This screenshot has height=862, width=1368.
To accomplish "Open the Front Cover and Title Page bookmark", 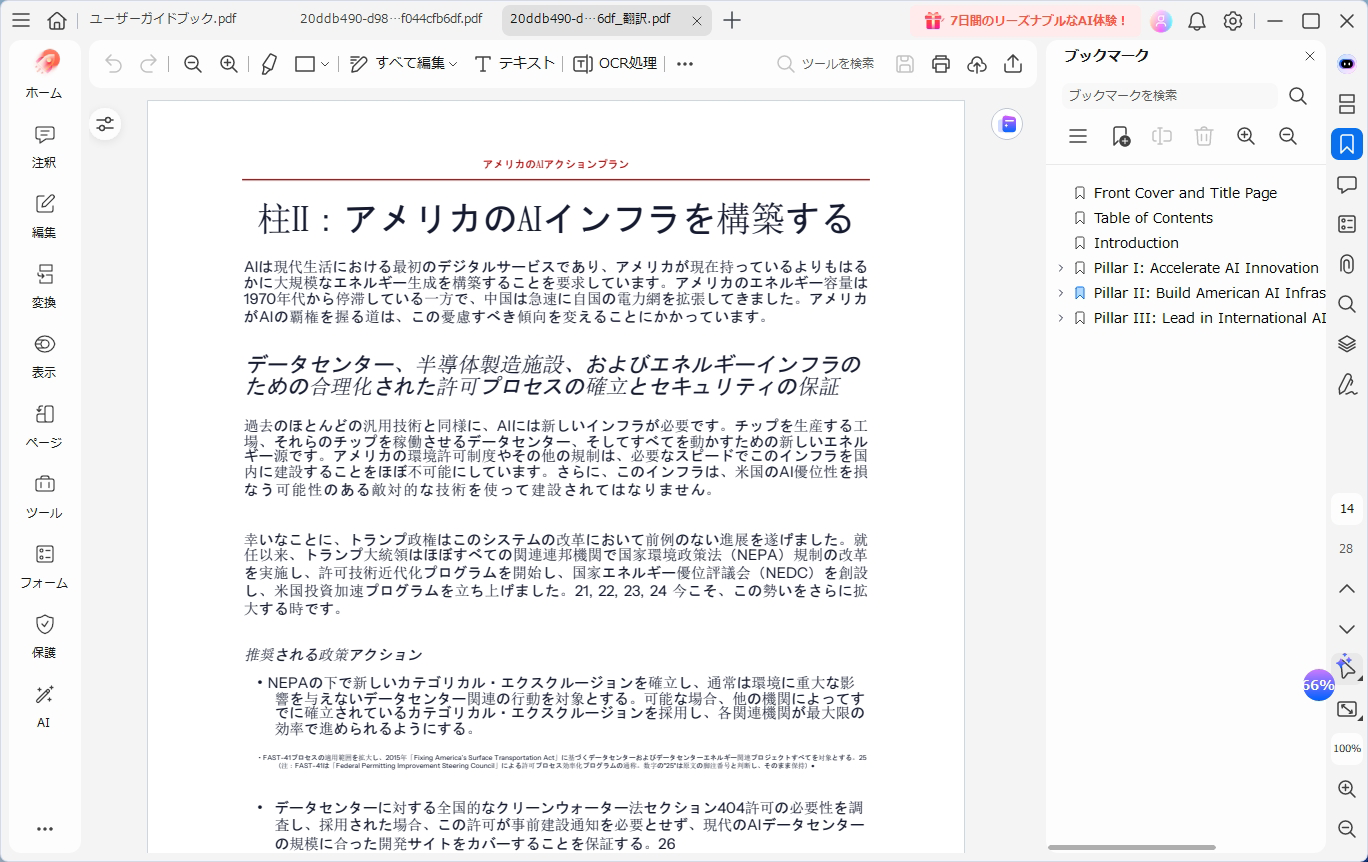I will 1185,193.
